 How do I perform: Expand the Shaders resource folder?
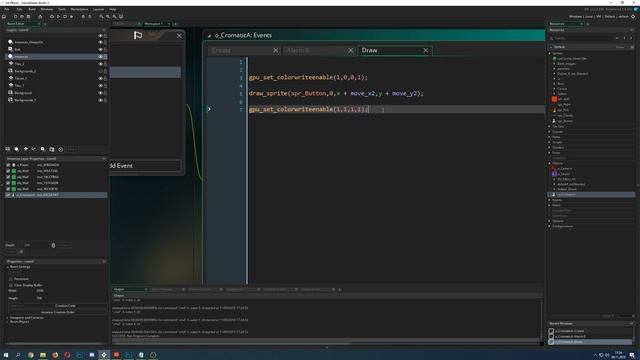(x=550, y=148)
